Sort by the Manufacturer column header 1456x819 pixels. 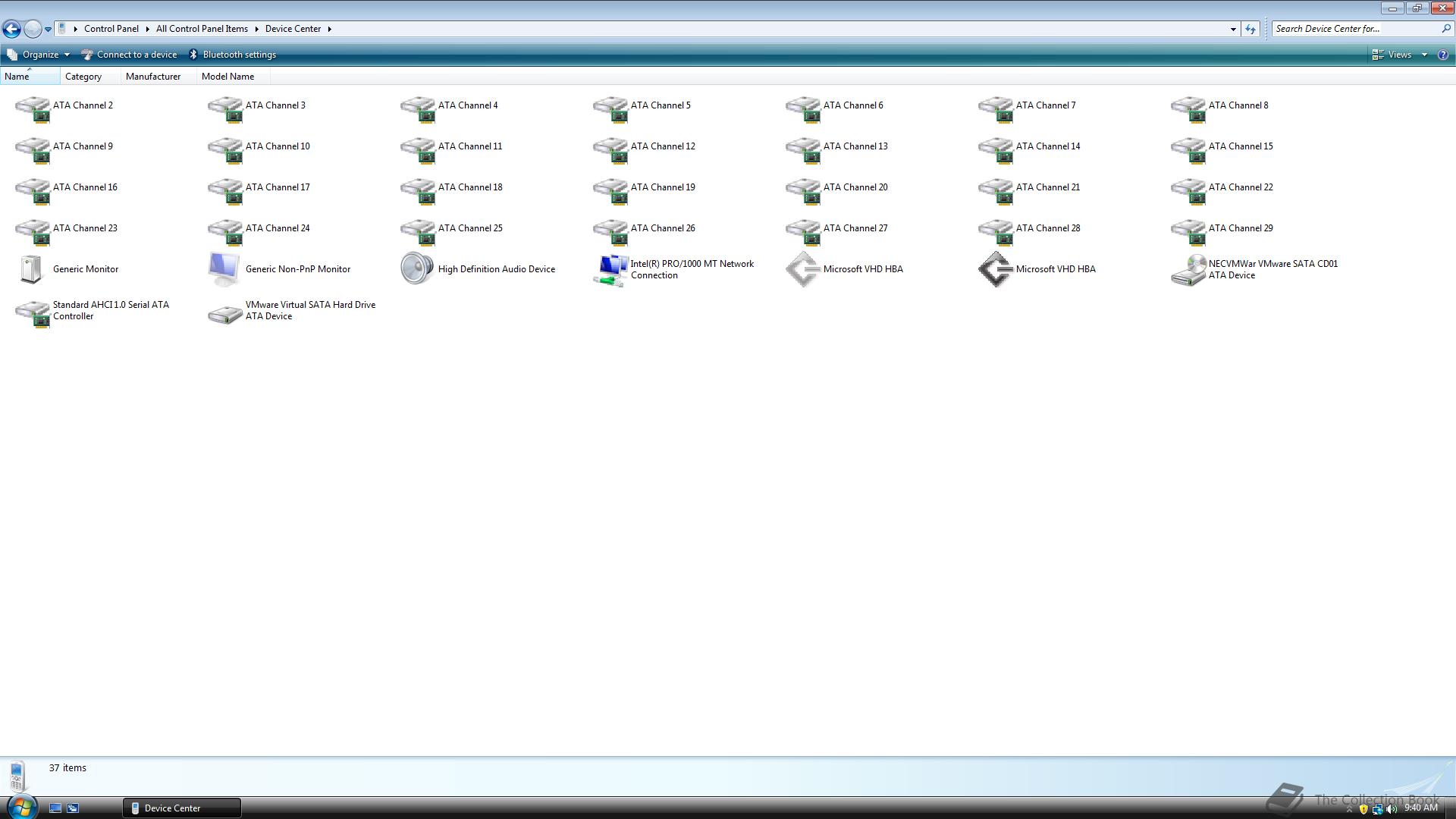tap(158, 76)
